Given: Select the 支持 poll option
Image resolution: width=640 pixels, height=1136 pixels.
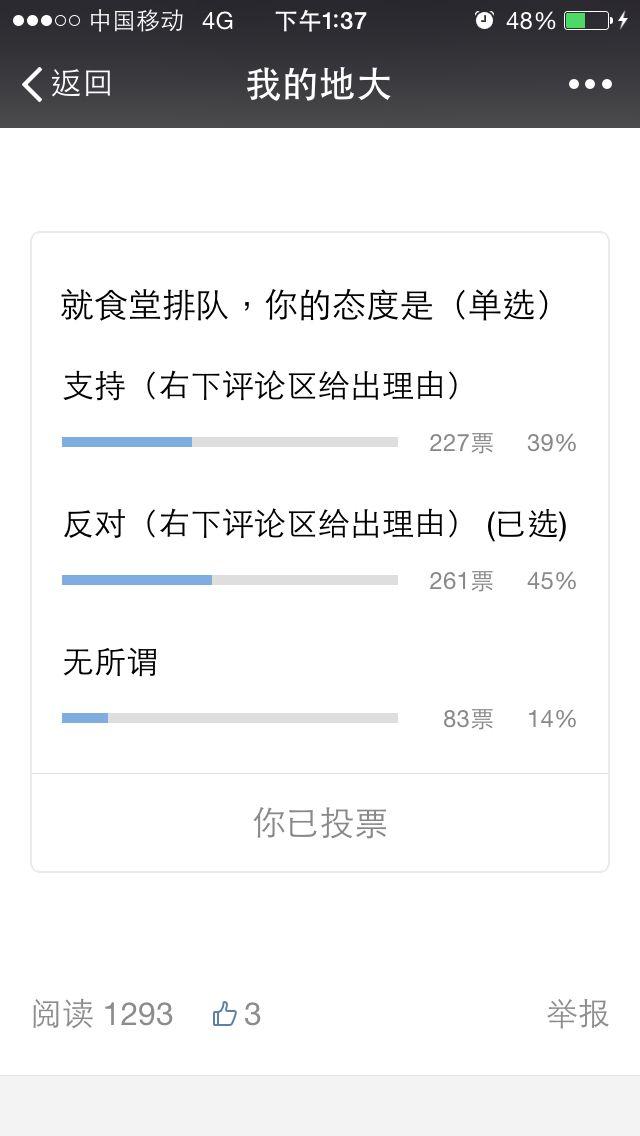Looking at the screenshot, I should coord(261,386).
